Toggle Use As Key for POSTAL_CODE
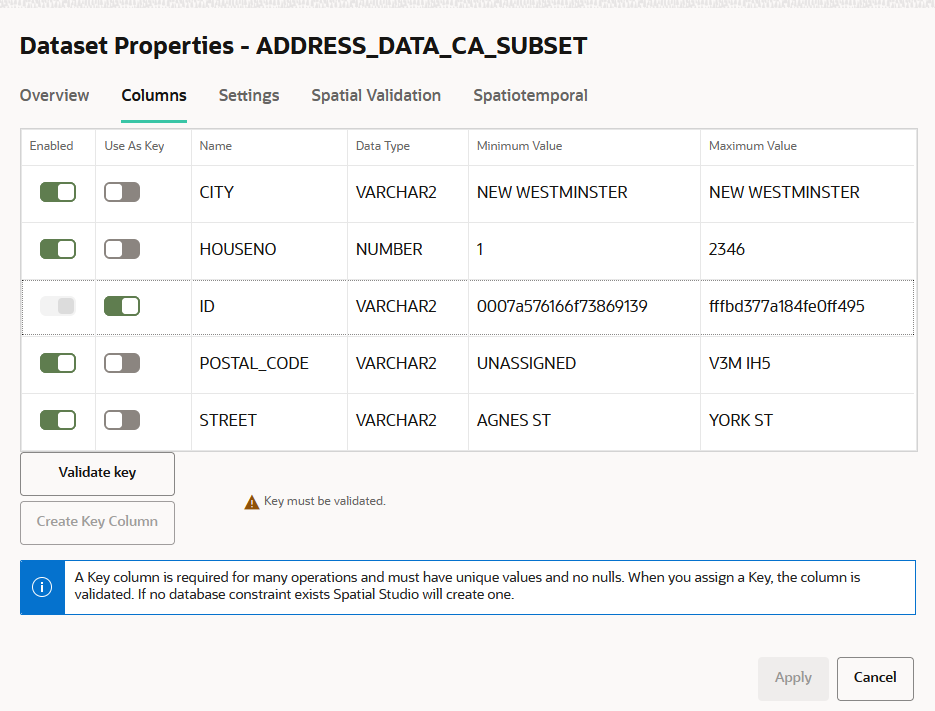Viewport: 935px width, 711px height. click(122, 363)
